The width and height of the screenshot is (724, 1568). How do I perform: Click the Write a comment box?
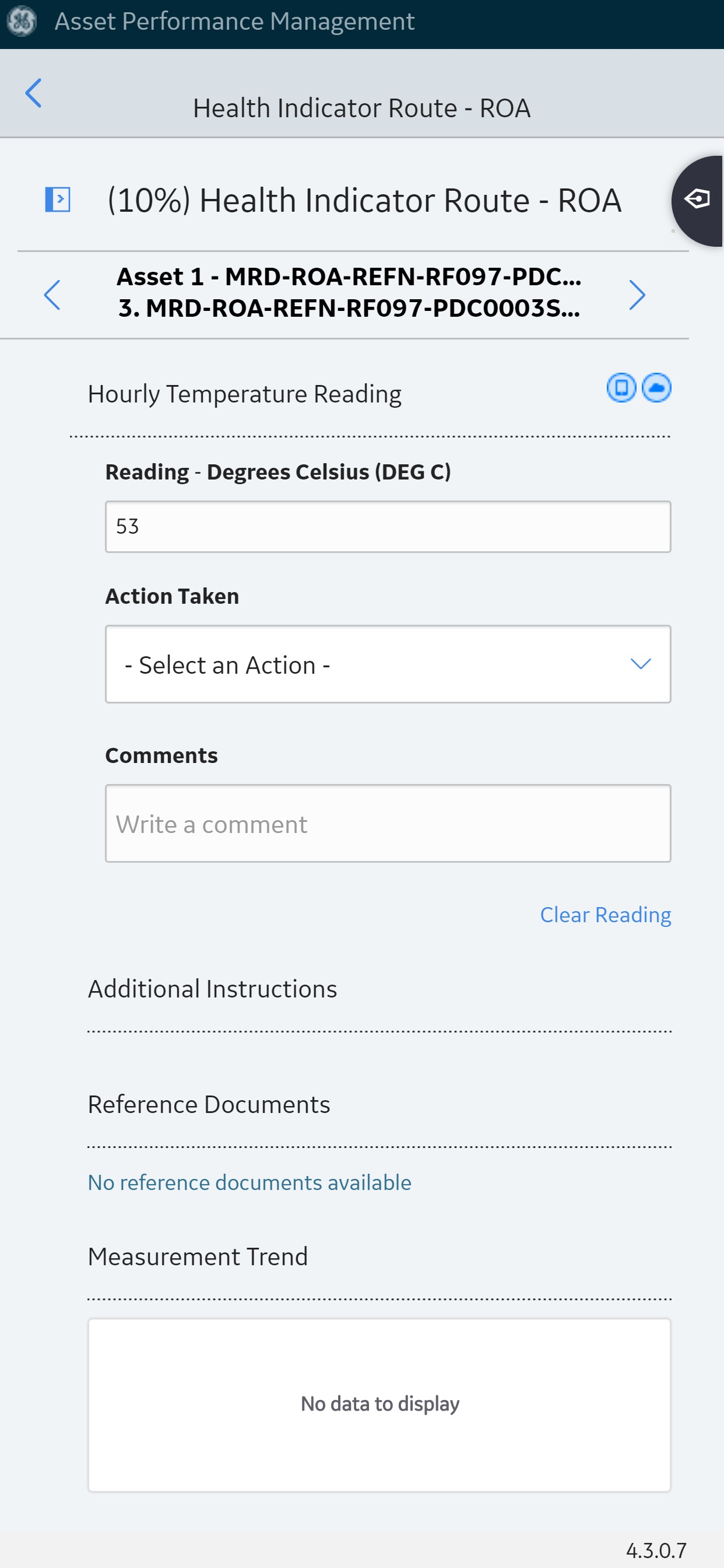388,824
